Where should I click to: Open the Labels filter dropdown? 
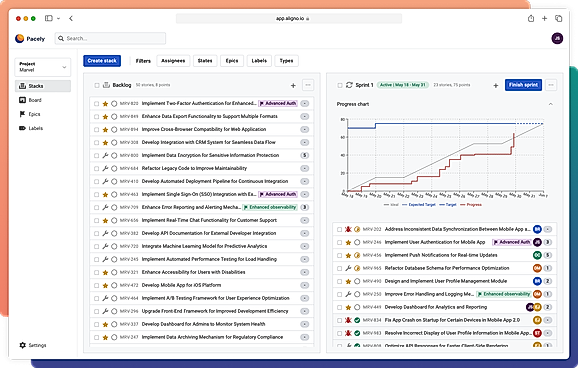tap(259, 61)
